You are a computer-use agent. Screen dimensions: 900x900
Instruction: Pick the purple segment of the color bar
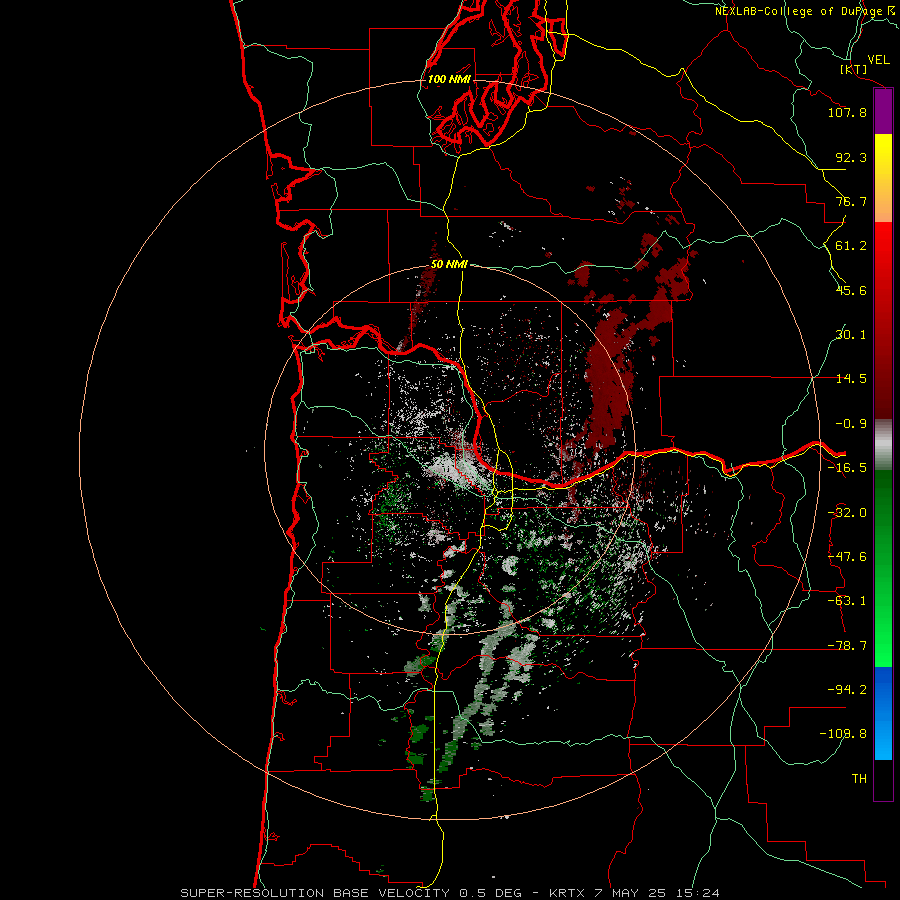coord(883,112)
